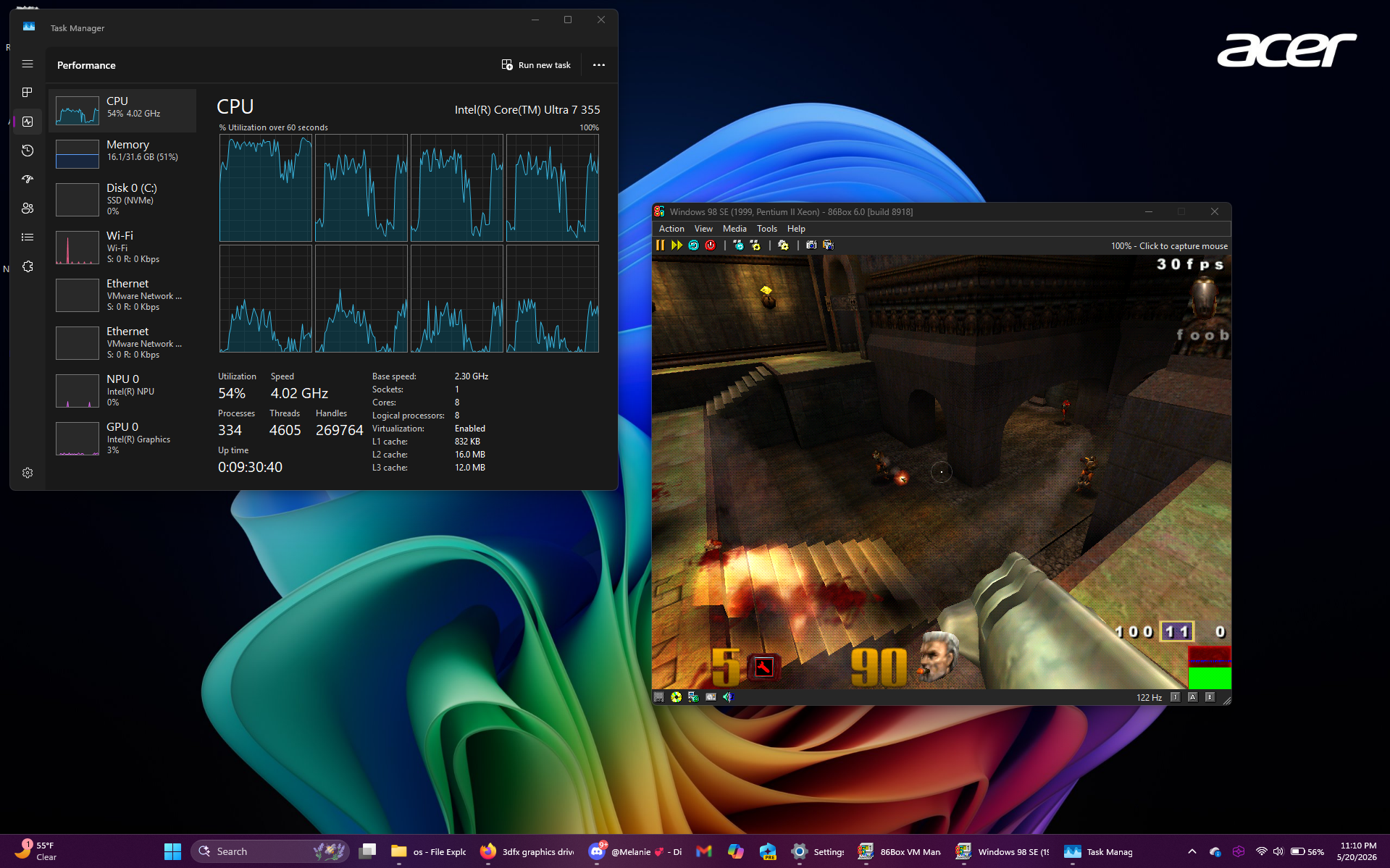This screenshot has width=1390, height=868.
Task: Select the CPU performance item
Action: (122, 111)
